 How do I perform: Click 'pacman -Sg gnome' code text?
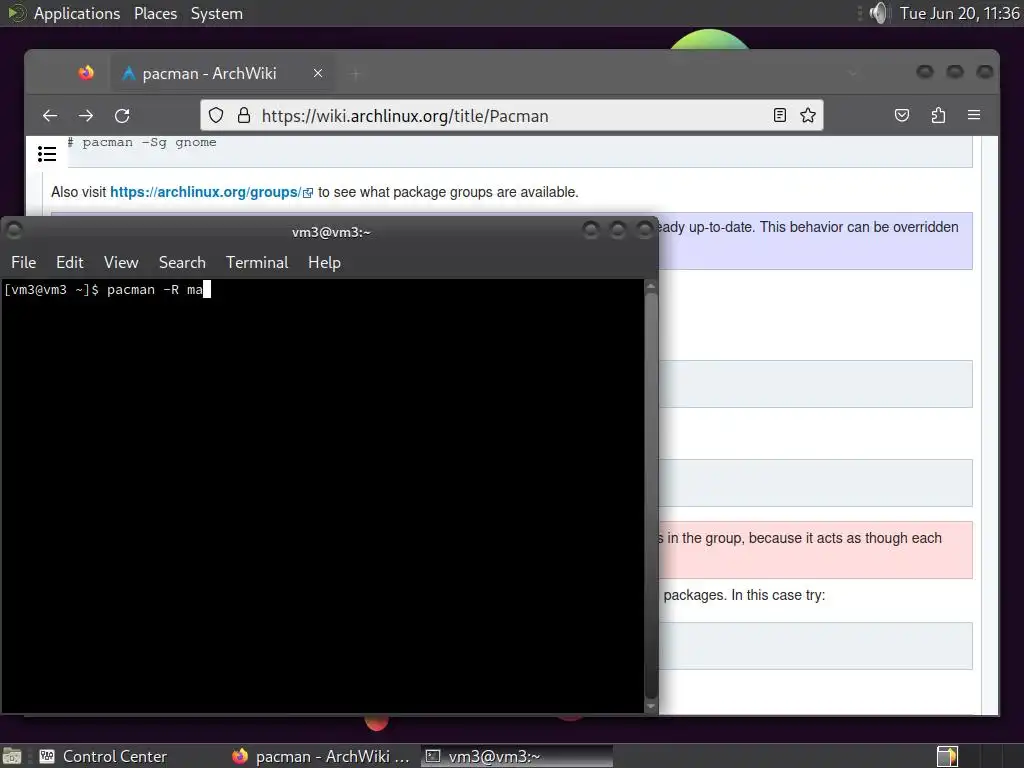149,142
